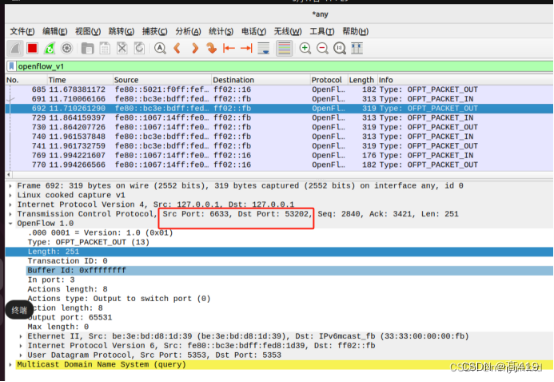Save the capture file icon
554x382 pixels.
click(x=105, y=48)
